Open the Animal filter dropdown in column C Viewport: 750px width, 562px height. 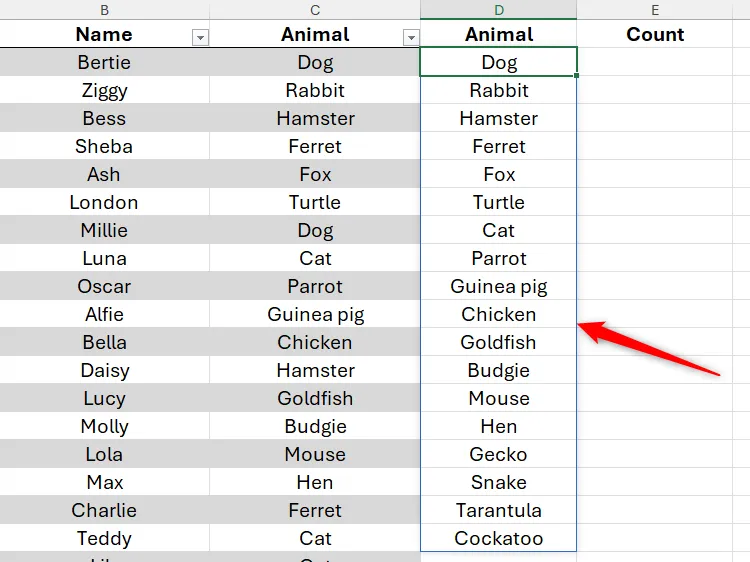(410, 37)
